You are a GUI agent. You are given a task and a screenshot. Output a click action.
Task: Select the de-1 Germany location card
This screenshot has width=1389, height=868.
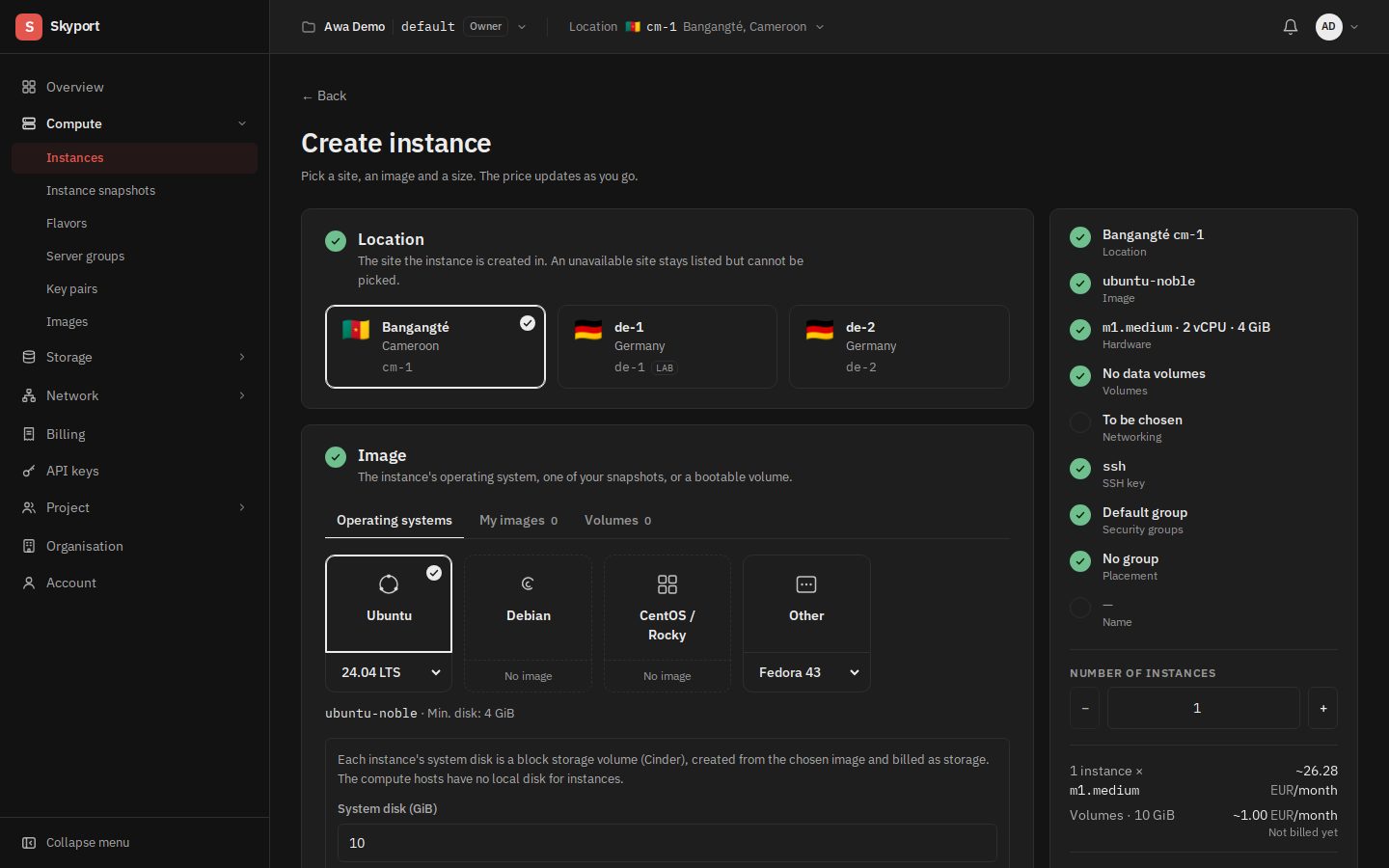coord(667,346)
